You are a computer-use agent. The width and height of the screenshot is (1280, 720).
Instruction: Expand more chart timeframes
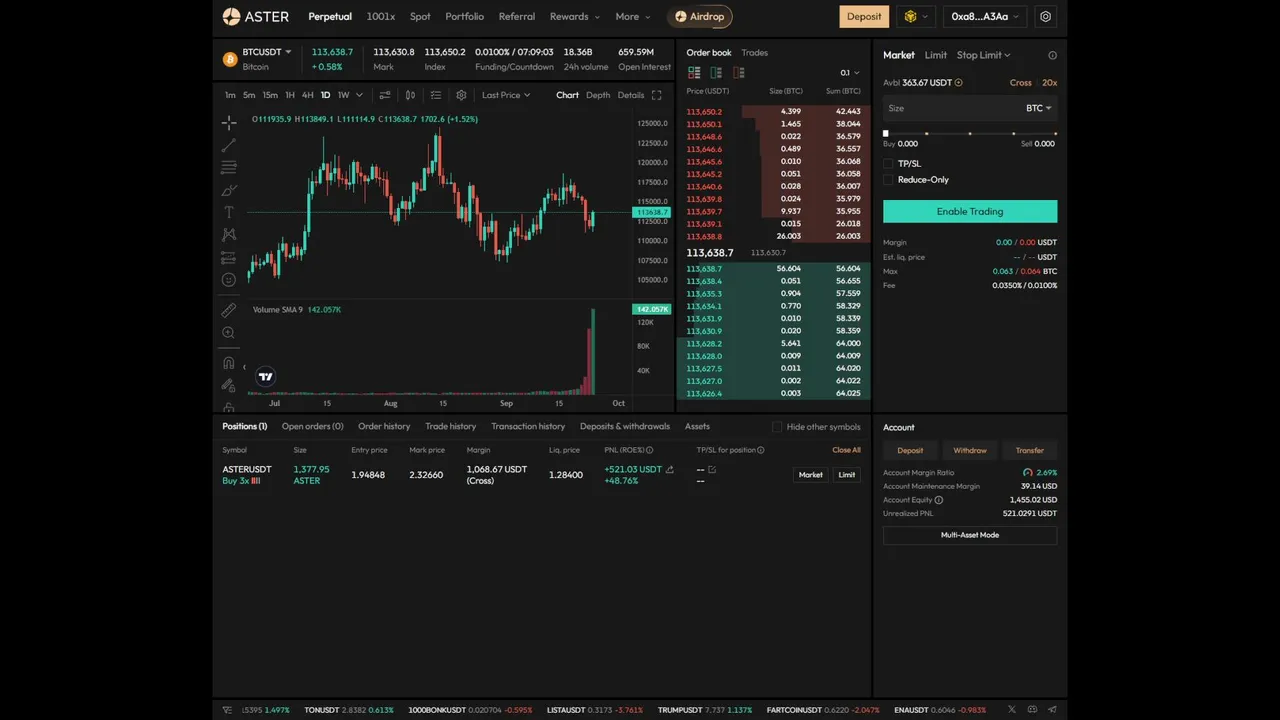359,95
